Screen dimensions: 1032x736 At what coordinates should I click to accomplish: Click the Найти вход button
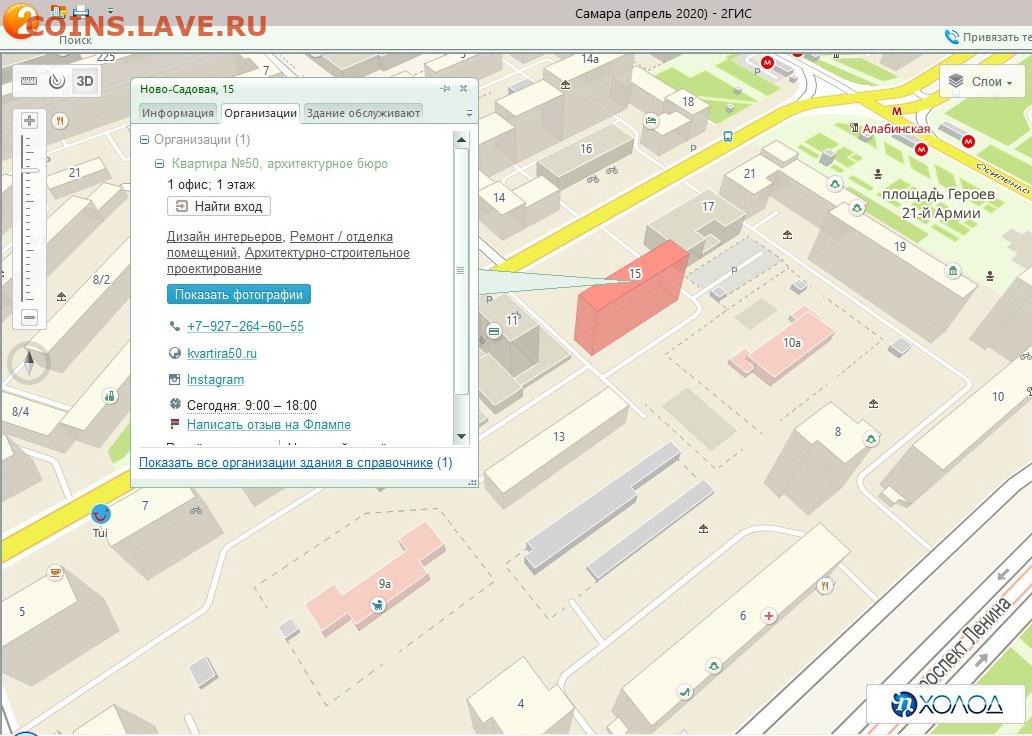pyautogui.click(x=219, y=206)
